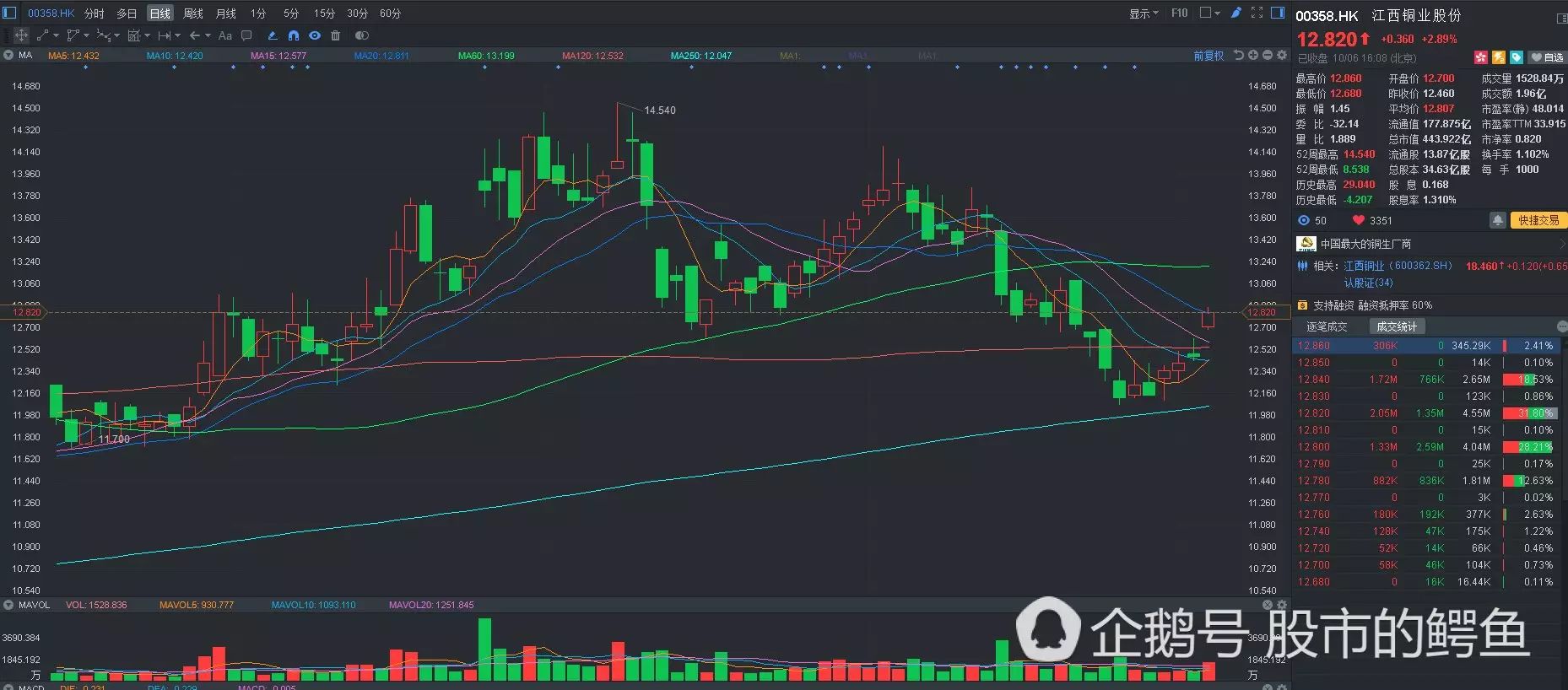1568x690 pixels.
Task: Expand the MA indicator dropdown arrow
Action: pyautogui.click(x=8, y=56)
